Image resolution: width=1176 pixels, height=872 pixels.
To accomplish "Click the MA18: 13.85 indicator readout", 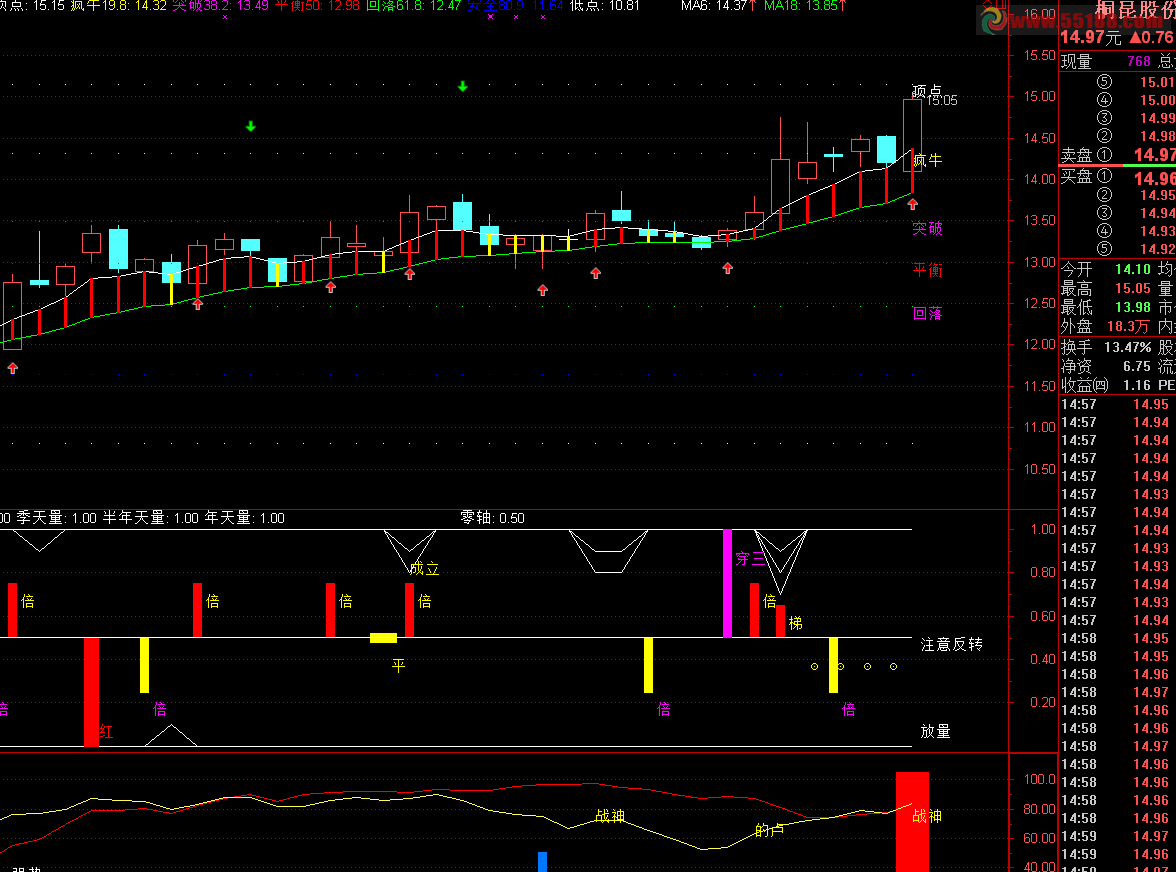I will pyautogui.click(x=806, y=6).
